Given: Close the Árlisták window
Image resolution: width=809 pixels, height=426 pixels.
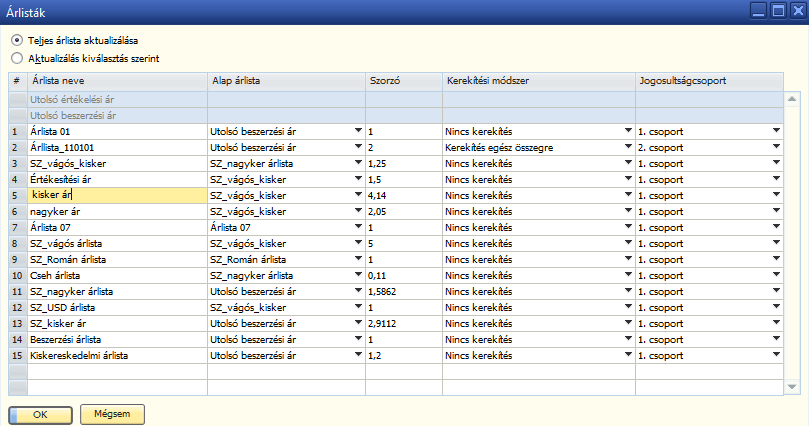Looking at the screenshot, I should [x=798, y=11].
